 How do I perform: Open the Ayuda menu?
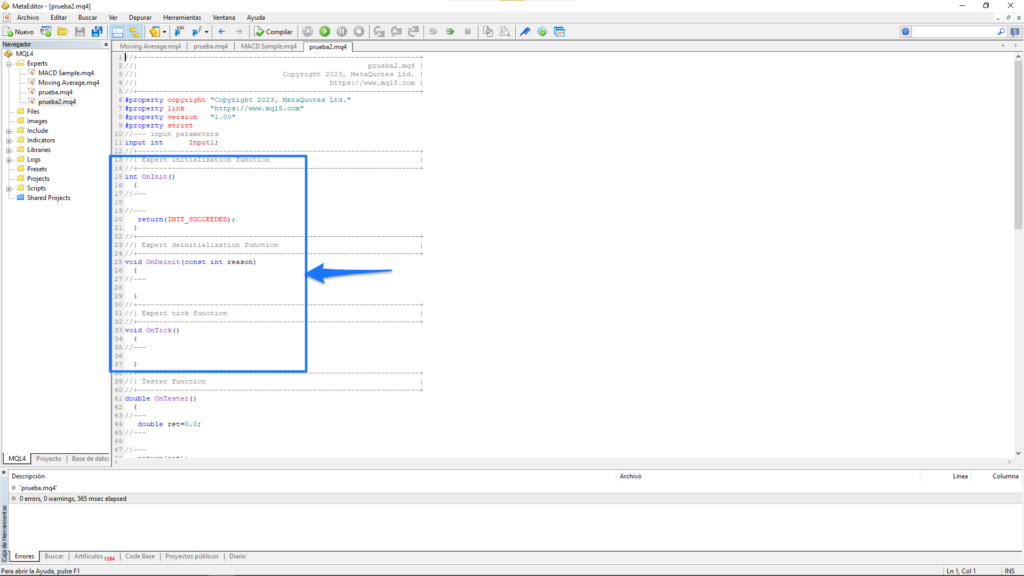click(256, 18)
